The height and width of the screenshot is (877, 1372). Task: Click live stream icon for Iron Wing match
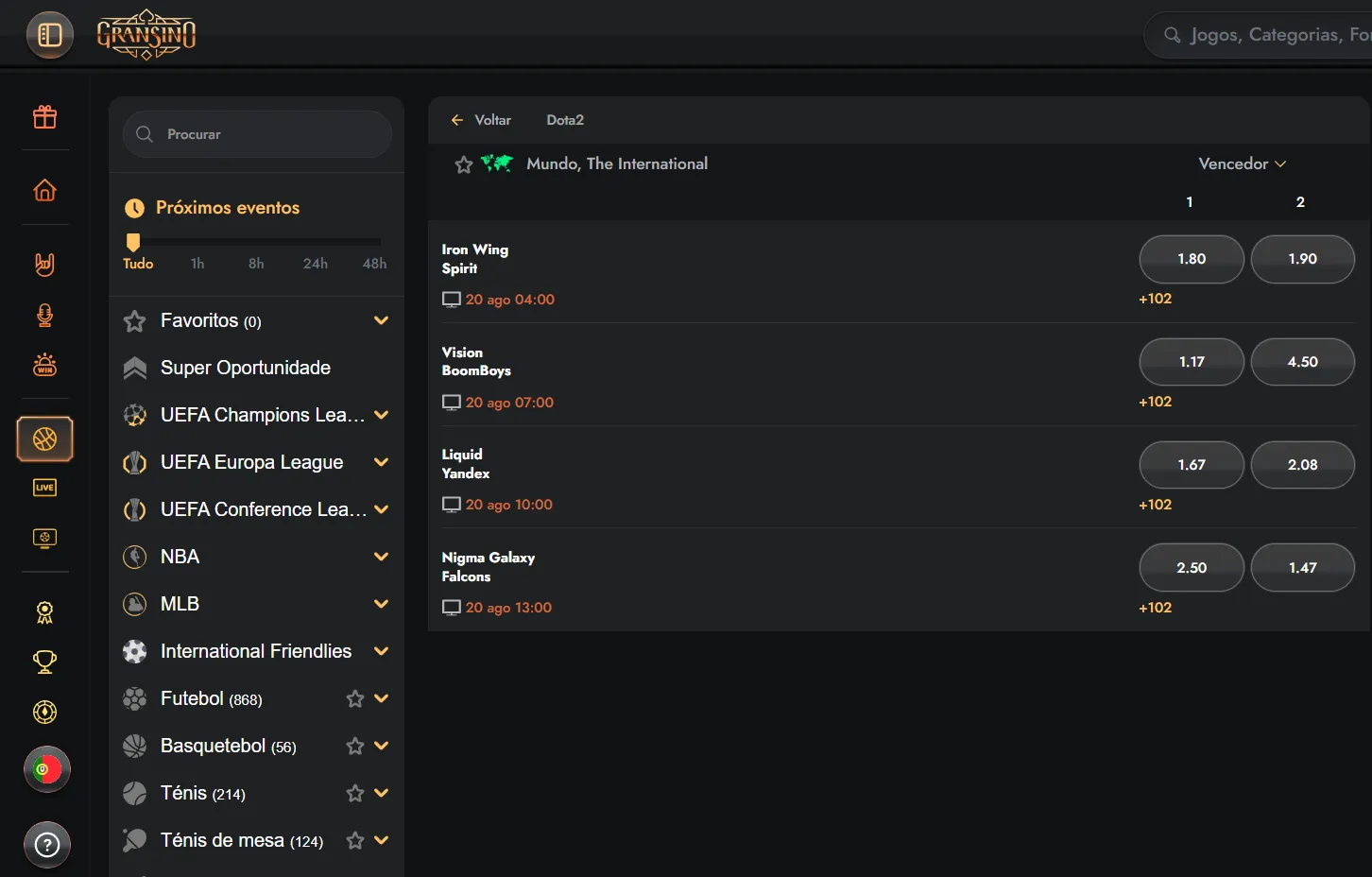click(x=452, y=300)
